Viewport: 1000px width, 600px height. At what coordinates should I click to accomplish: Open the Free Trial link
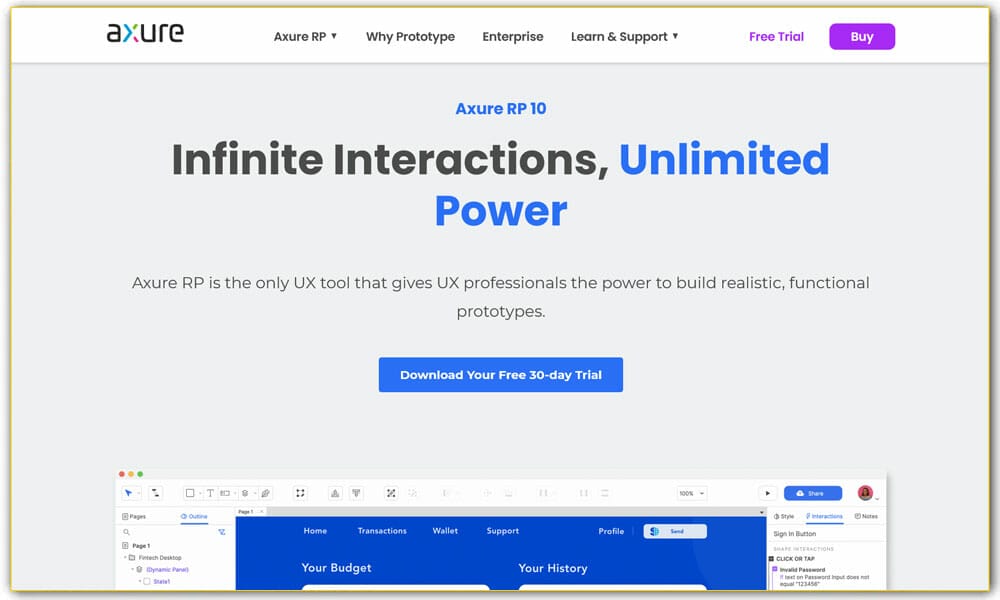point(776,37)
